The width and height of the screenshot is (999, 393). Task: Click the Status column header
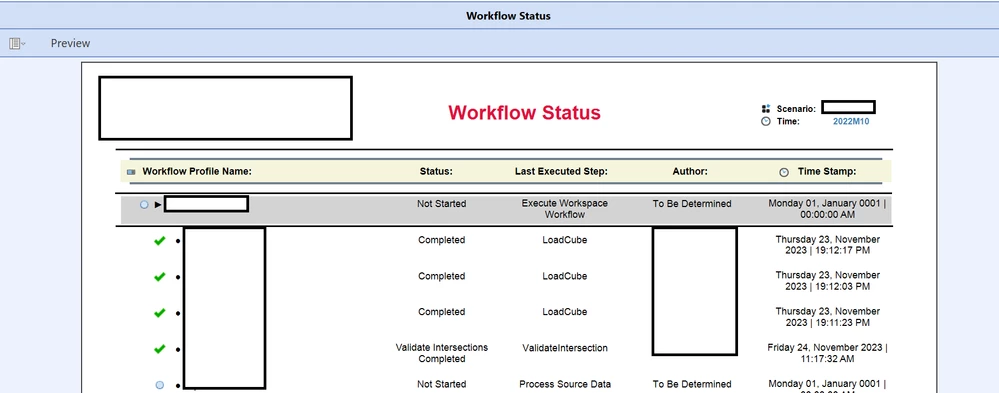coord(436,171)
